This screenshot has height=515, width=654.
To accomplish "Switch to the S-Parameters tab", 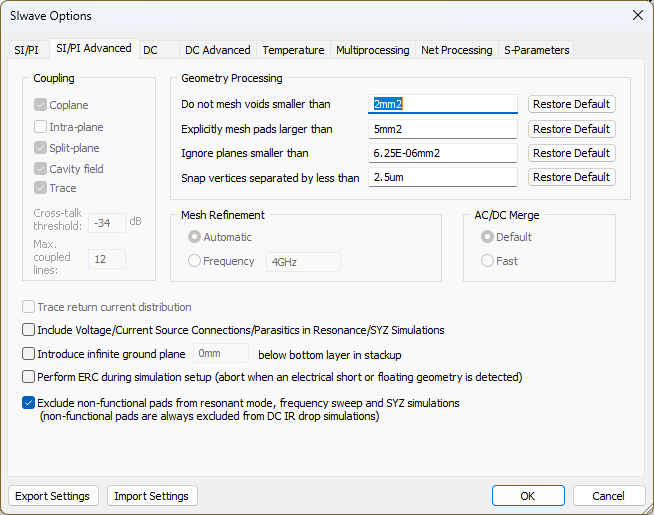I will [536, 50].
